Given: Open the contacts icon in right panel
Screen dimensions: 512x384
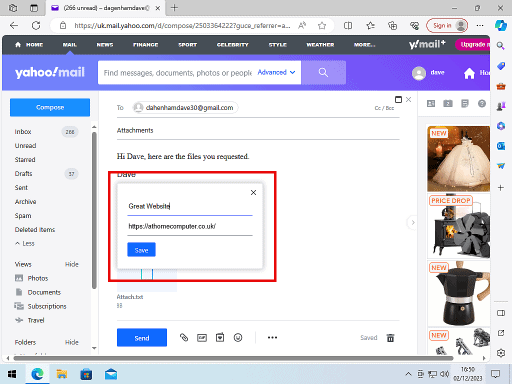Looking at the screenshot, I should 431,104.
